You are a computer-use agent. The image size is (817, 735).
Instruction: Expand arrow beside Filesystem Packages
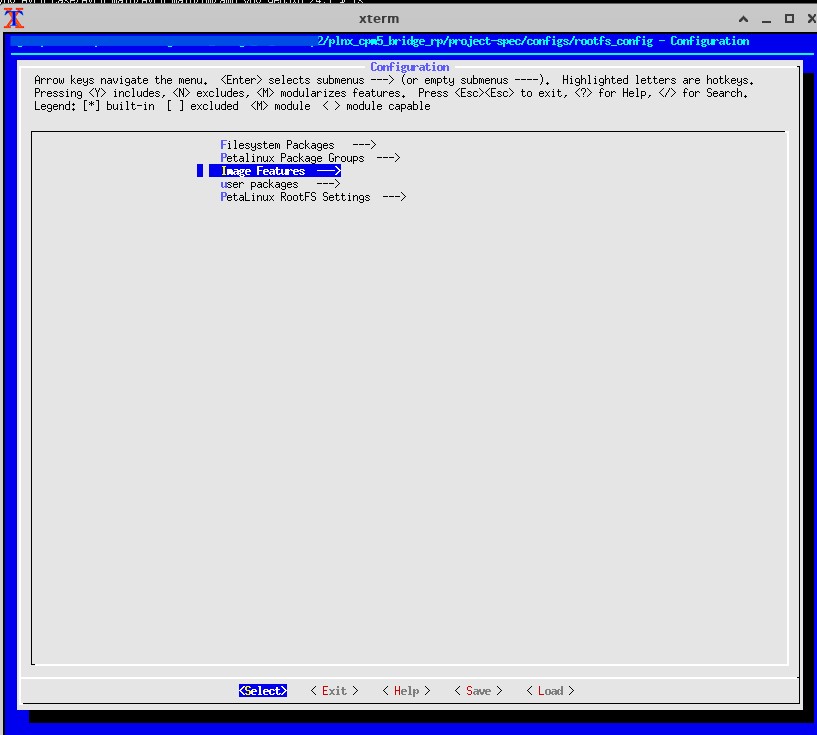364,145
